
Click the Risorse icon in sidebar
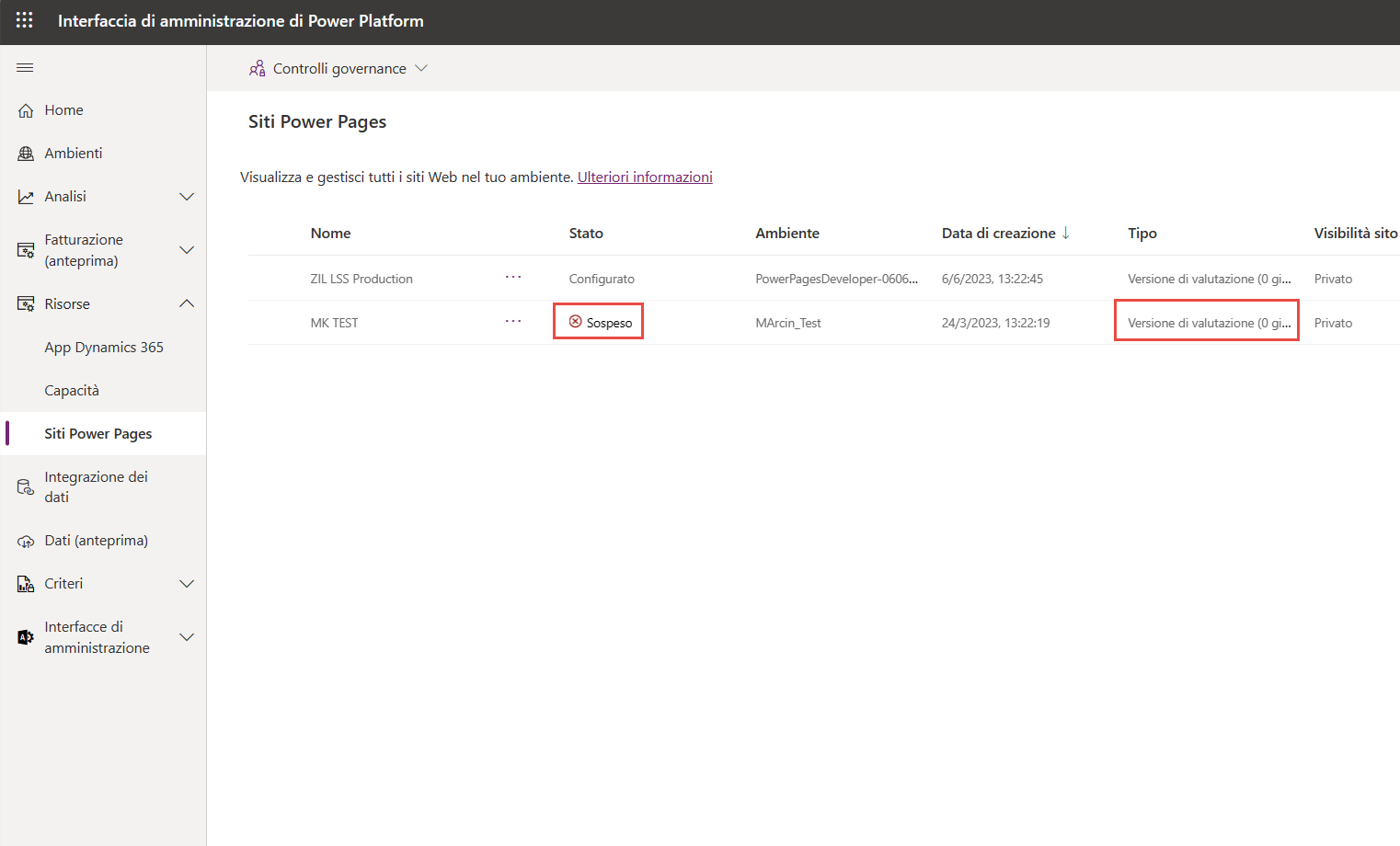pyautogui.click(x=26, y=304)
